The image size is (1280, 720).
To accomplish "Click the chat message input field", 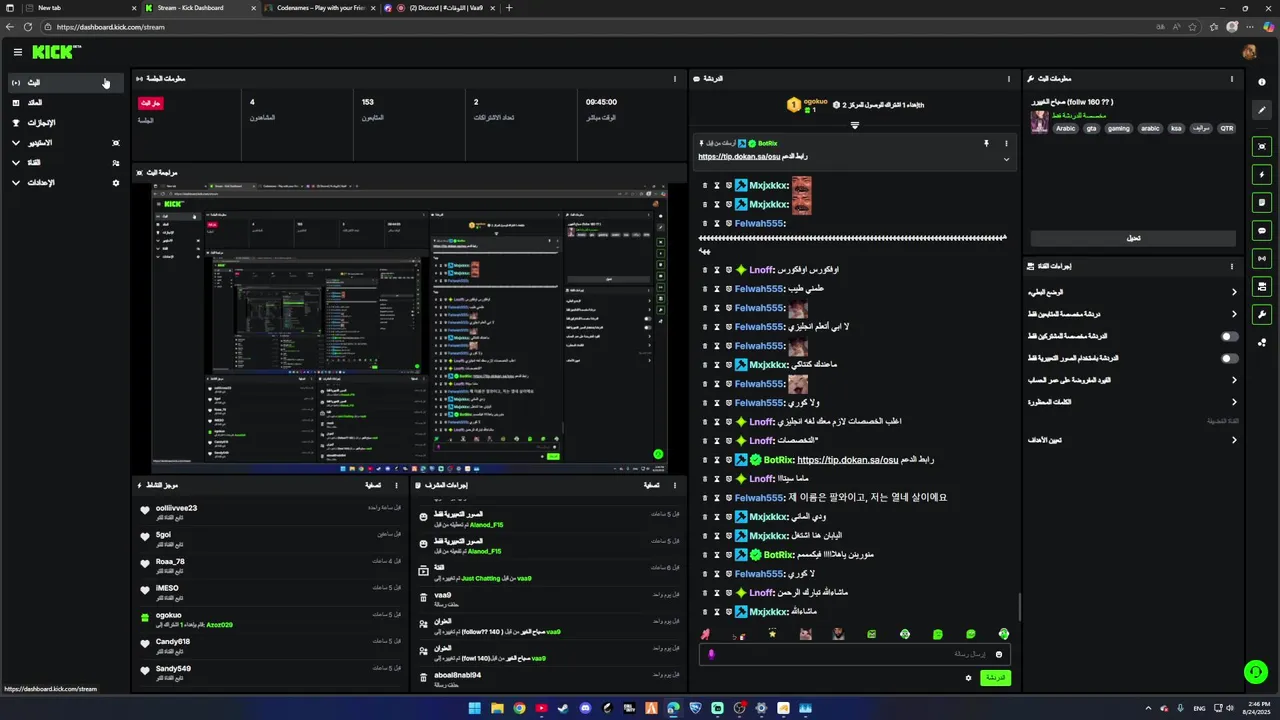I will [x=855, y=654].
